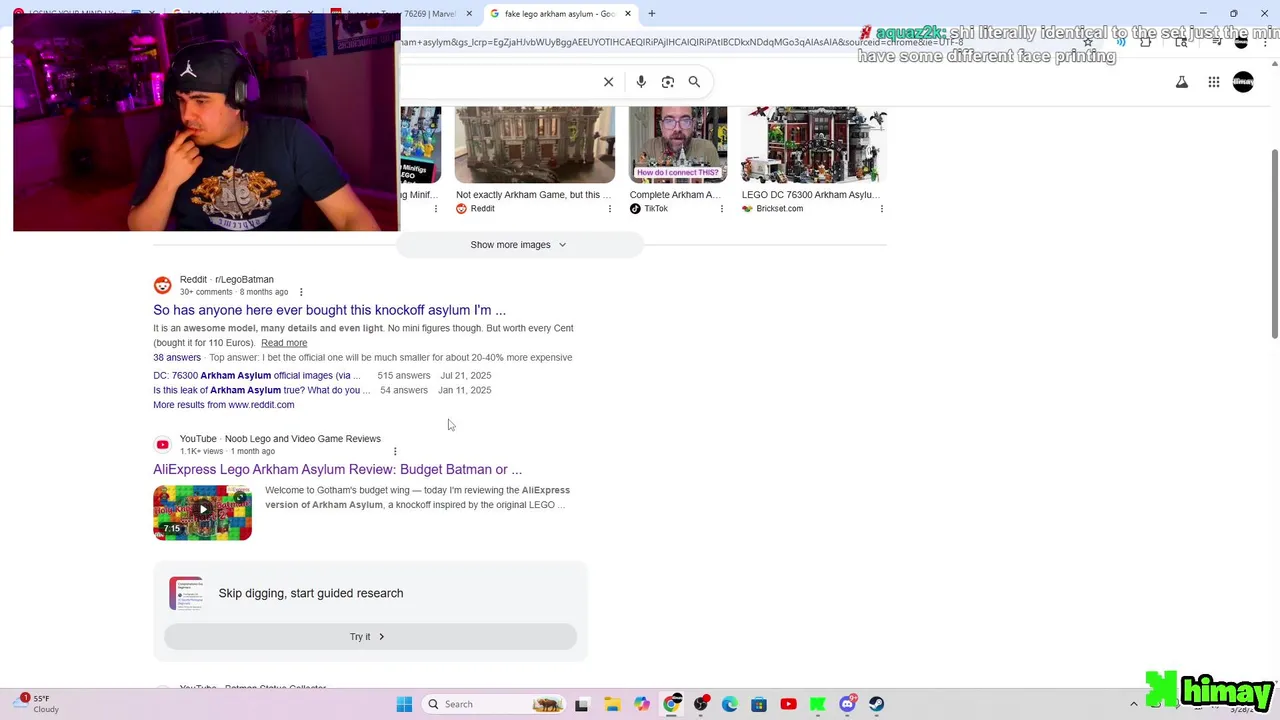Close the Avengers Tower 76269 tab
Screen dimensions: 1280x720
[469, 14]
